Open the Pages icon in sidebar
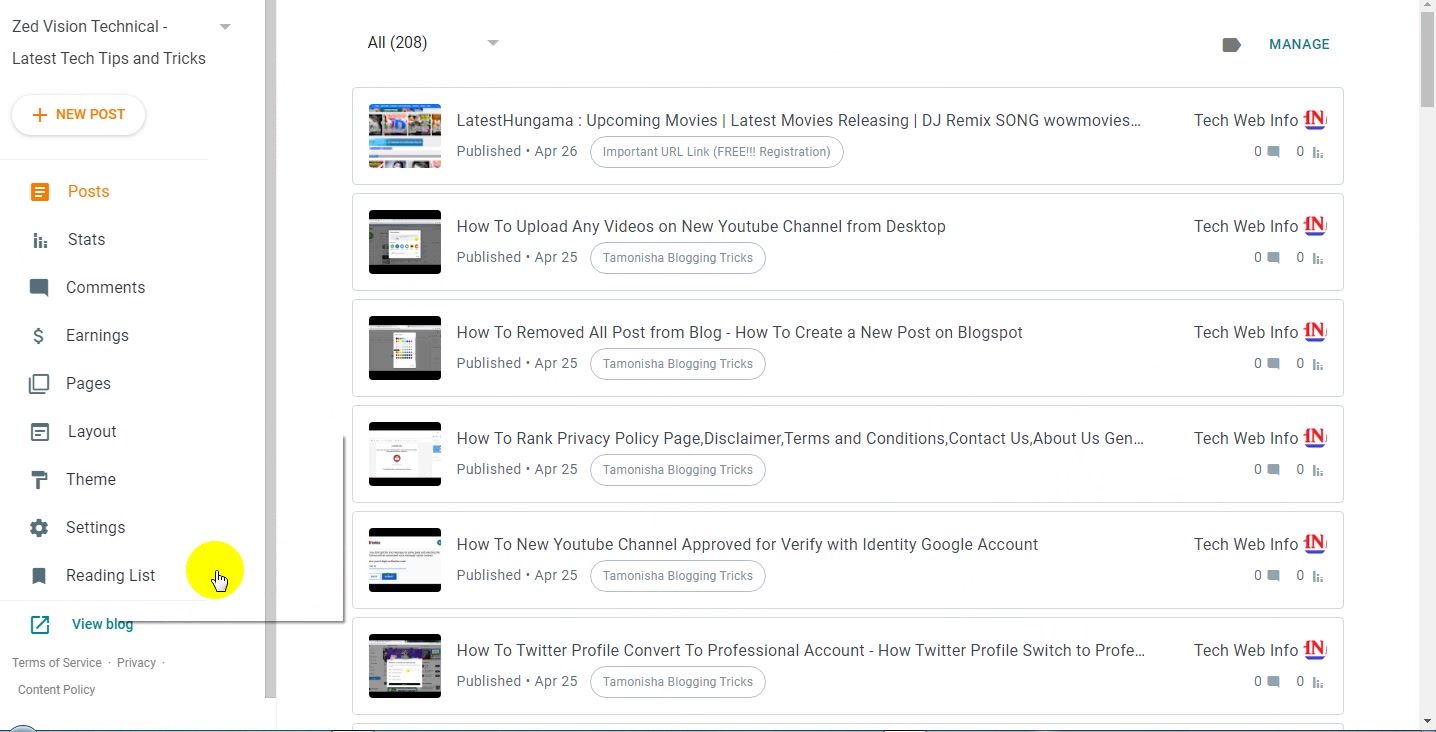Viewport: 1436px width, 732px height. coord(39,384)
